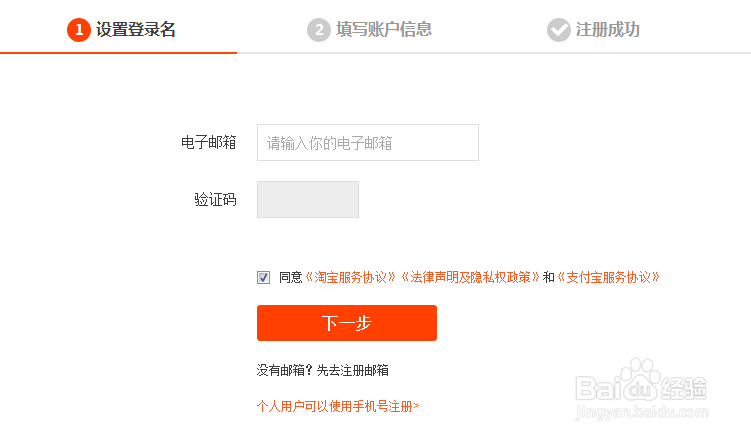Select the 注册成功 step label

click(x=607, y=30)
